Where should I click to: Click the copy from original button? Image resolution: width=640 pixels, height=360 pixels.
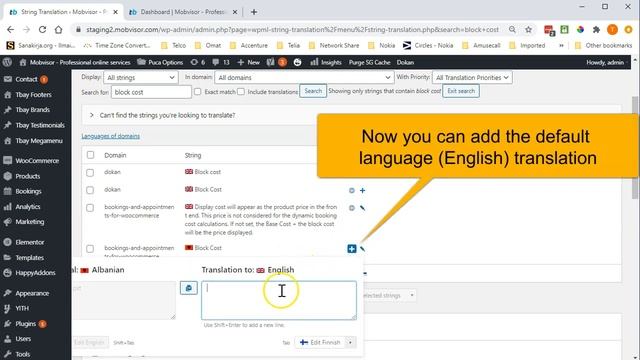click(x=189, y=288)
